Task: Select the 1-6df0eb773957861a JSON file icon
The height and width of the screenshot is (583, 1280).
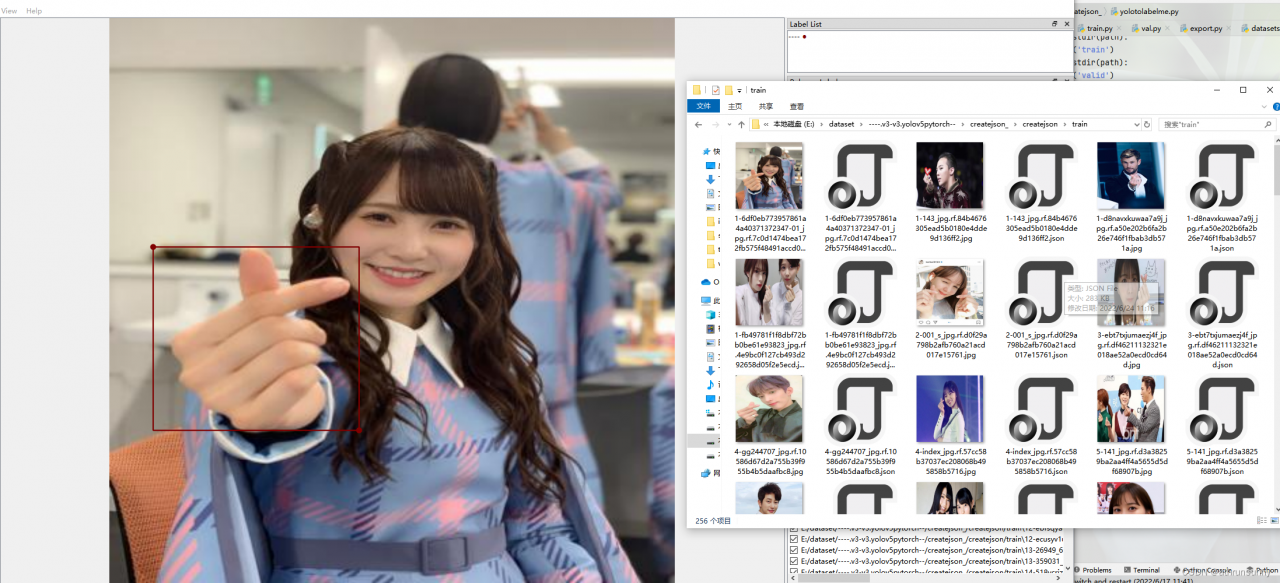Action: (859, 175)
